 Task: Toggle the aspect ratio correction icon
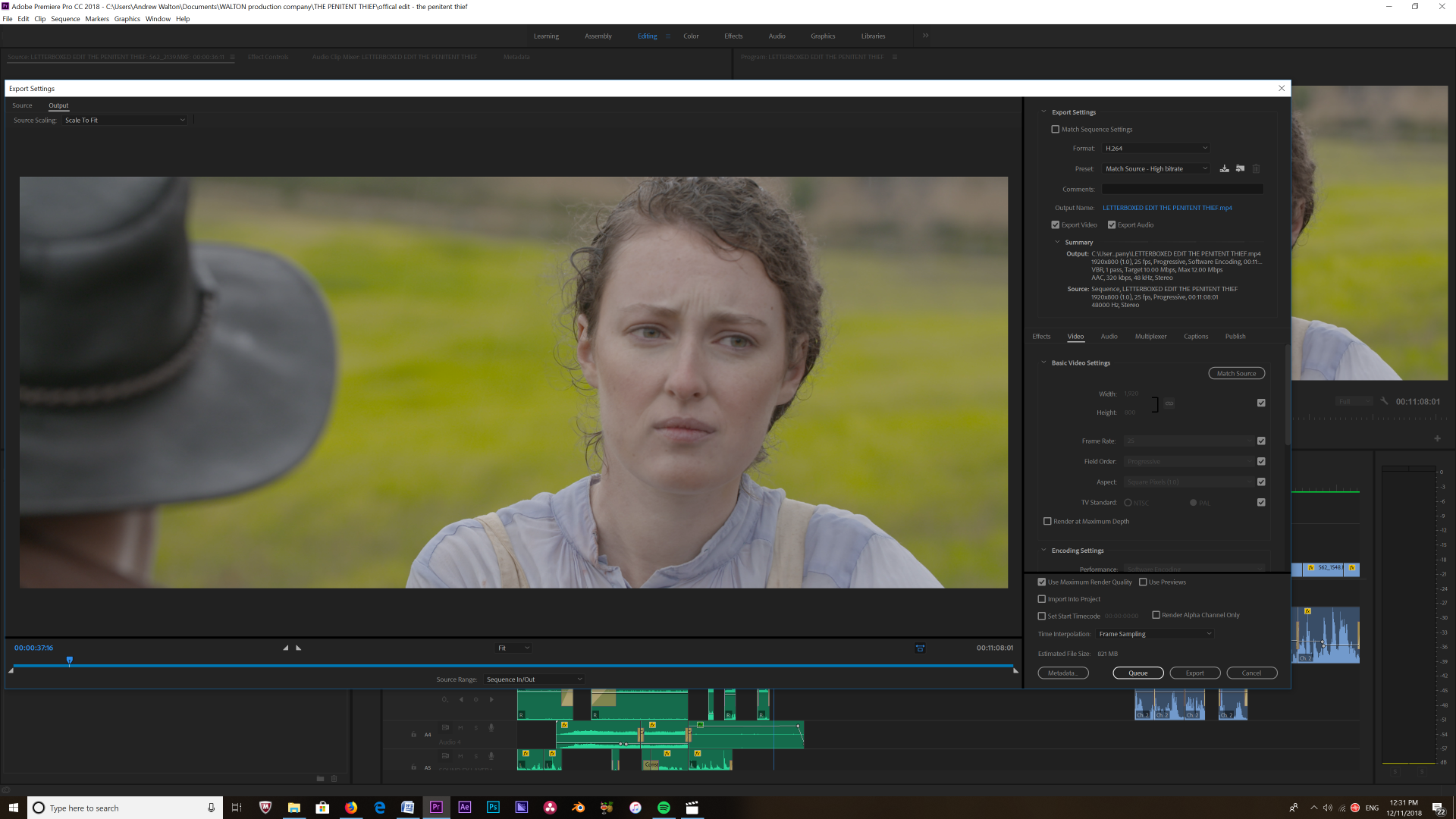tap(920, 648)
